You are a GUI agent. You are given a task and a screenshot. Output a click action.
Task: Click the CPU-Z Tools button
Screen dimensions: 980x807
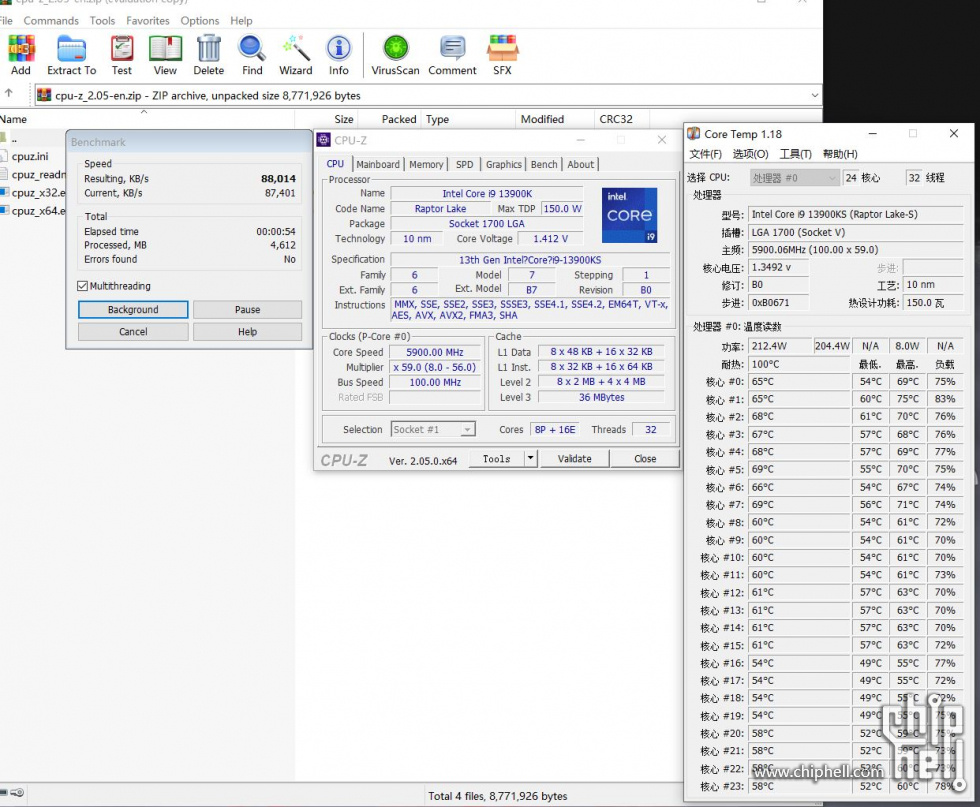(x=496, y=458)
